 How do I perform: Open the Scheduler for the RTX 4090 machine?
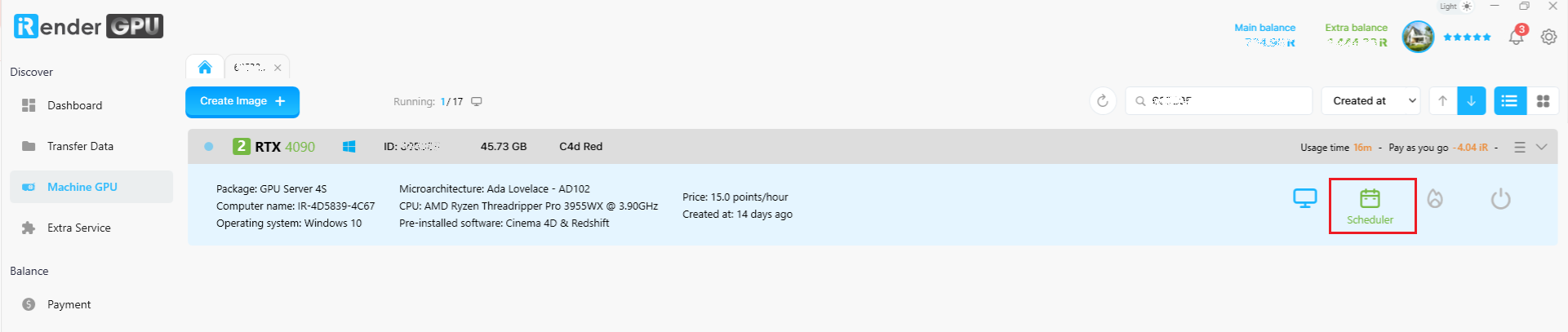pos(1370,206)
